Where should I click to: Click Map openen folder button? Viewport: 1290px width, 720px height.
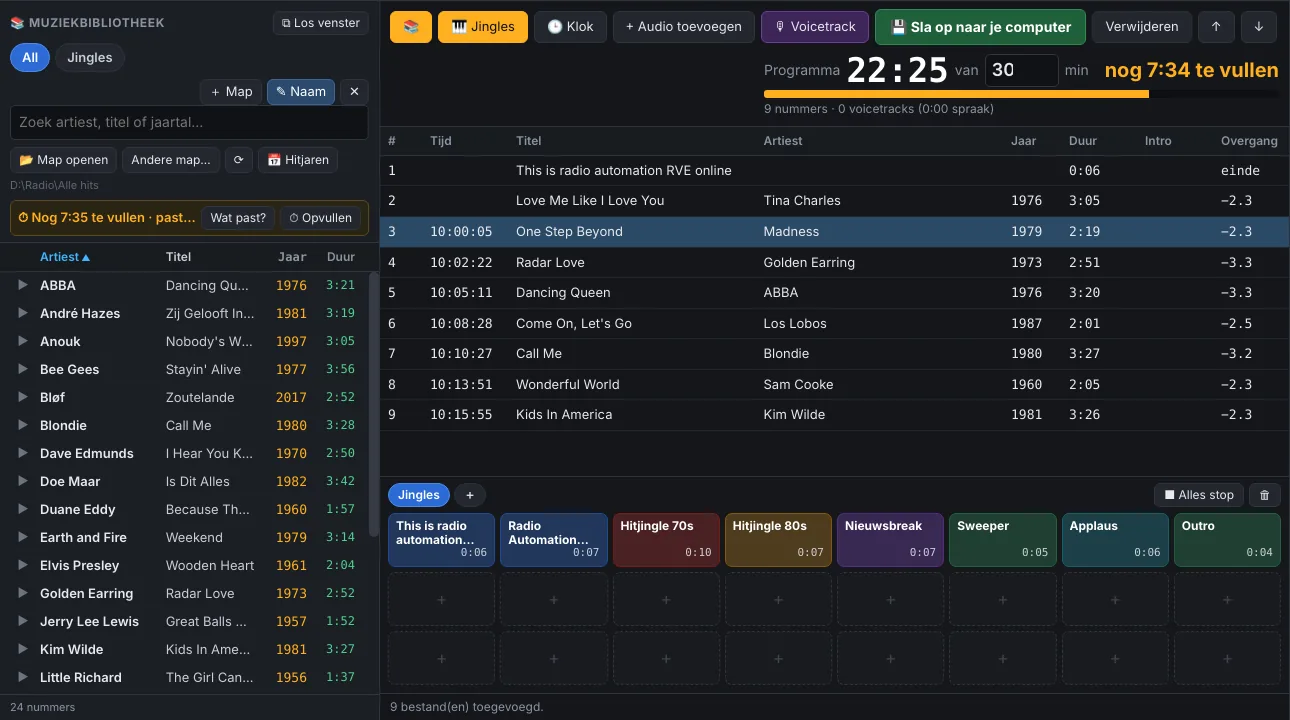pos(64,160)
